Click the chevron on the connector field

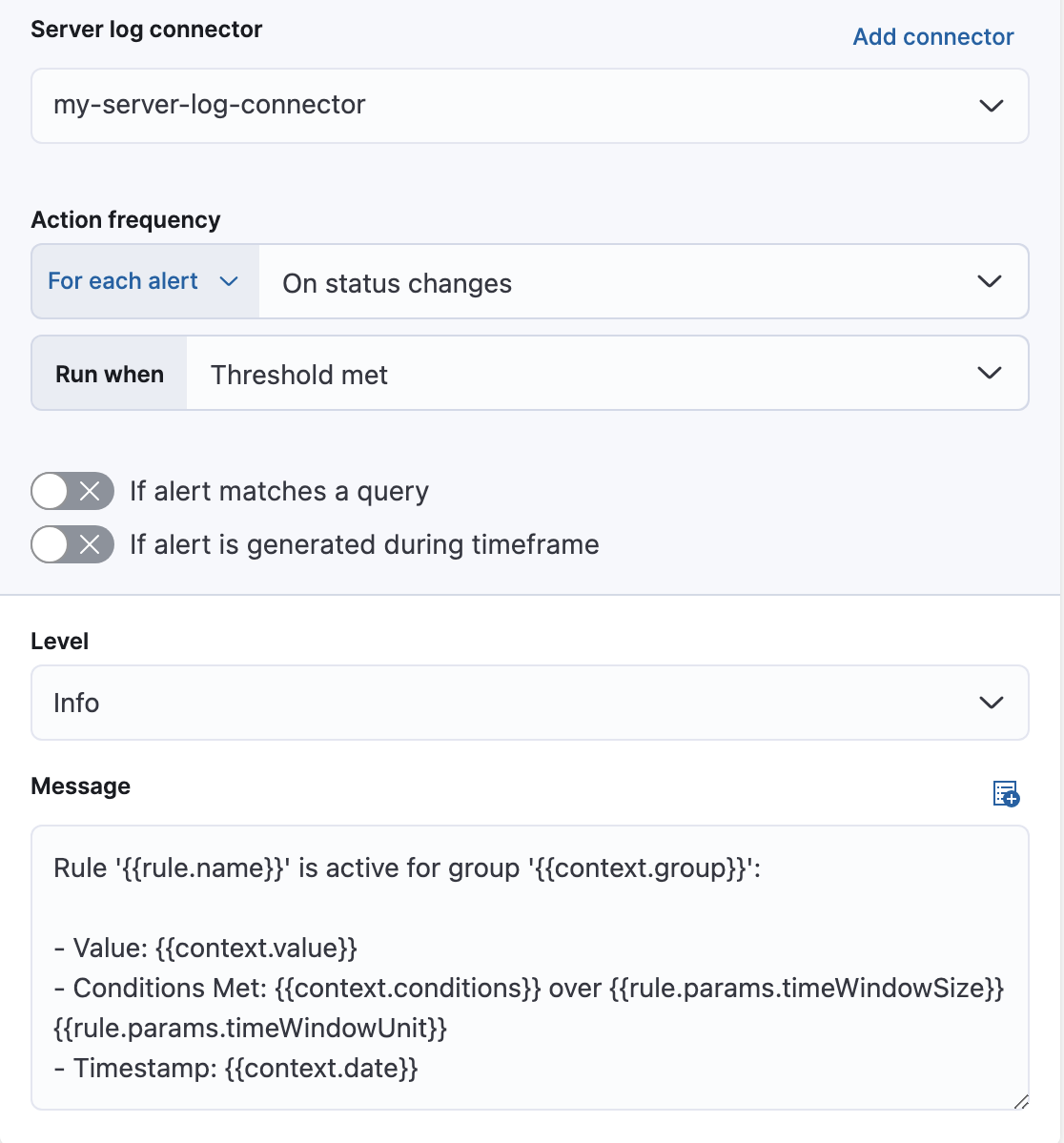tap(991, 106)
